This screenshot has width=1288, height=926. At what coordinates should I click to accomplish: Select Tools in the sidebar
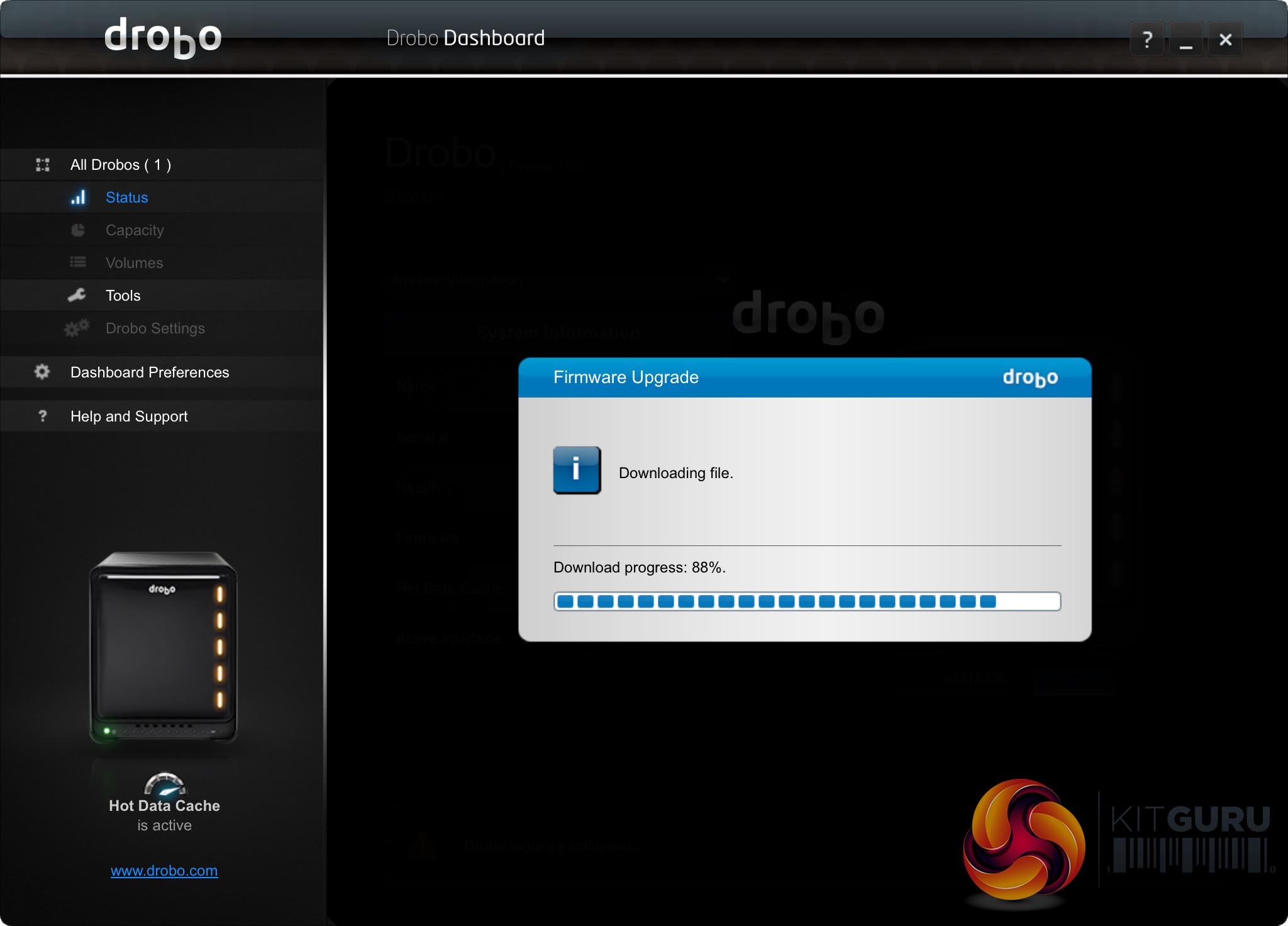pyautogui.click(x=123, y=296)
